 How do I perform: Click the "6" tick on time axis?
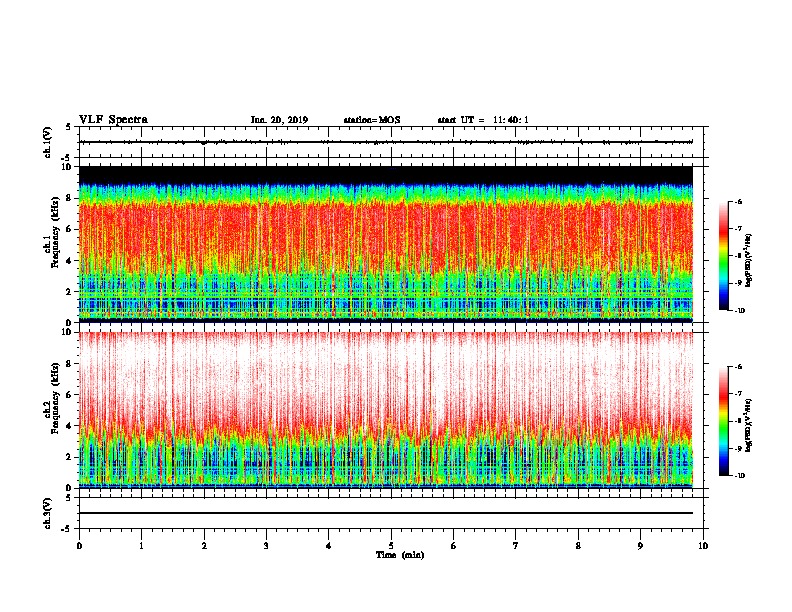(454, 546)
